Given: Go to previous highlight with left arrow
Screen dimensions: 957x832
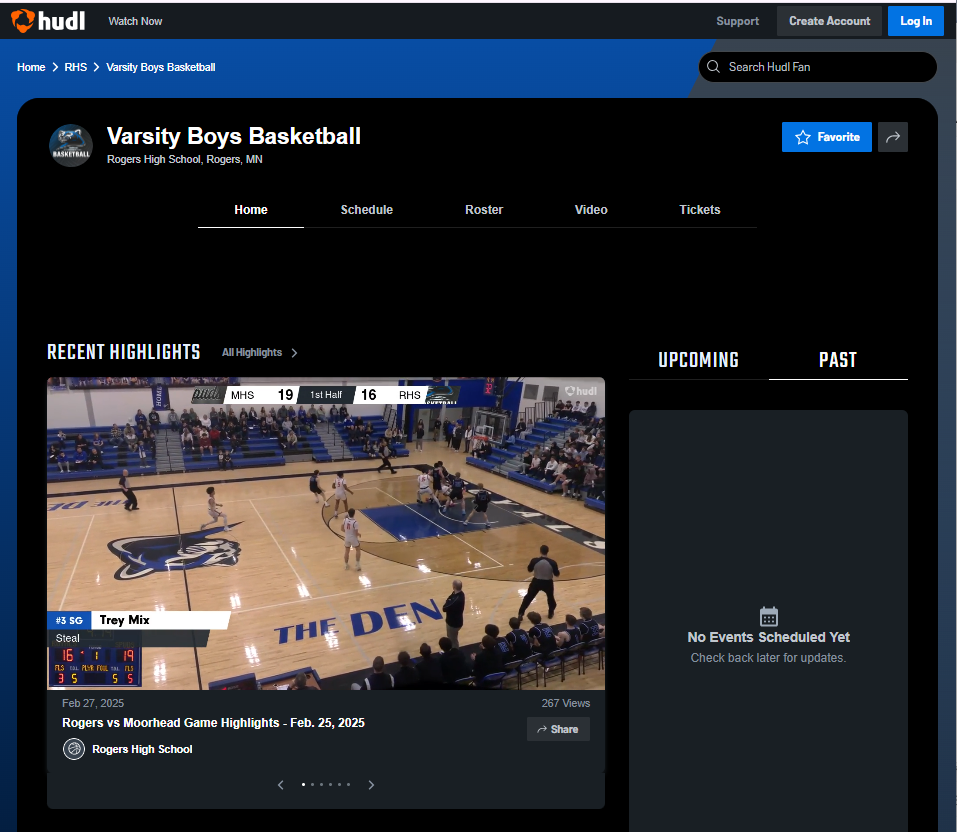Looking at the screenshot, I should (281, 785).
